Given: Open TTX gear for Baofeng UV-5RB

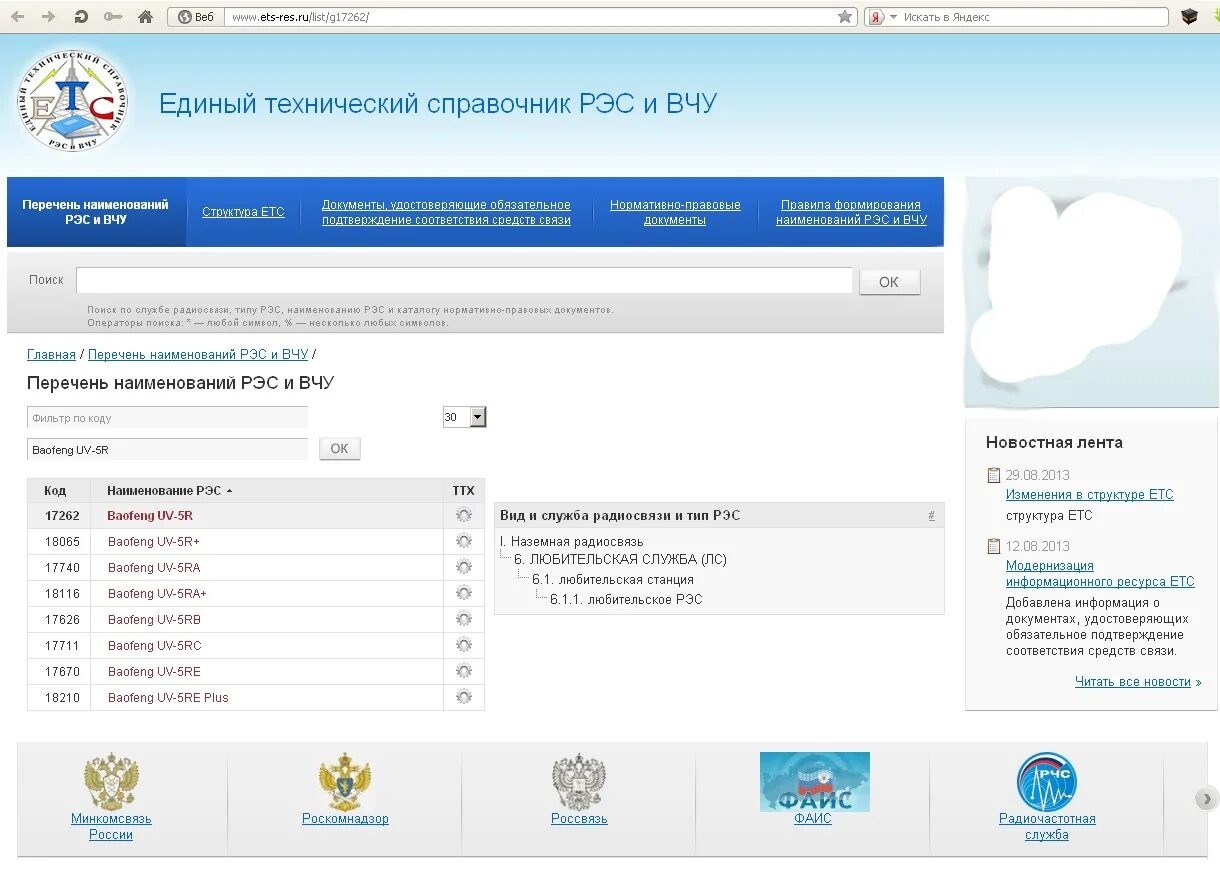Looking at the screenshot, I should click(463, 619).
